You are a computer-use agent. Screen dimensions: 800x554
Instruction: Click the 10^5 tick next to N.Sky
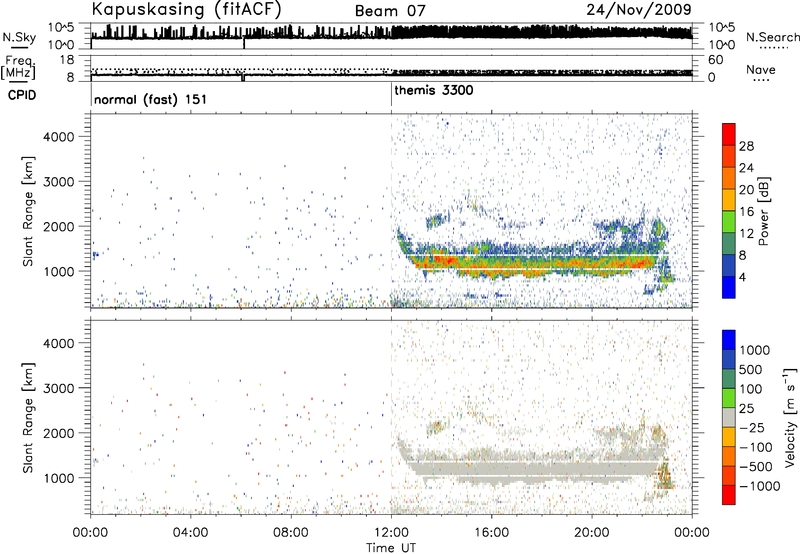pos(61,28)
